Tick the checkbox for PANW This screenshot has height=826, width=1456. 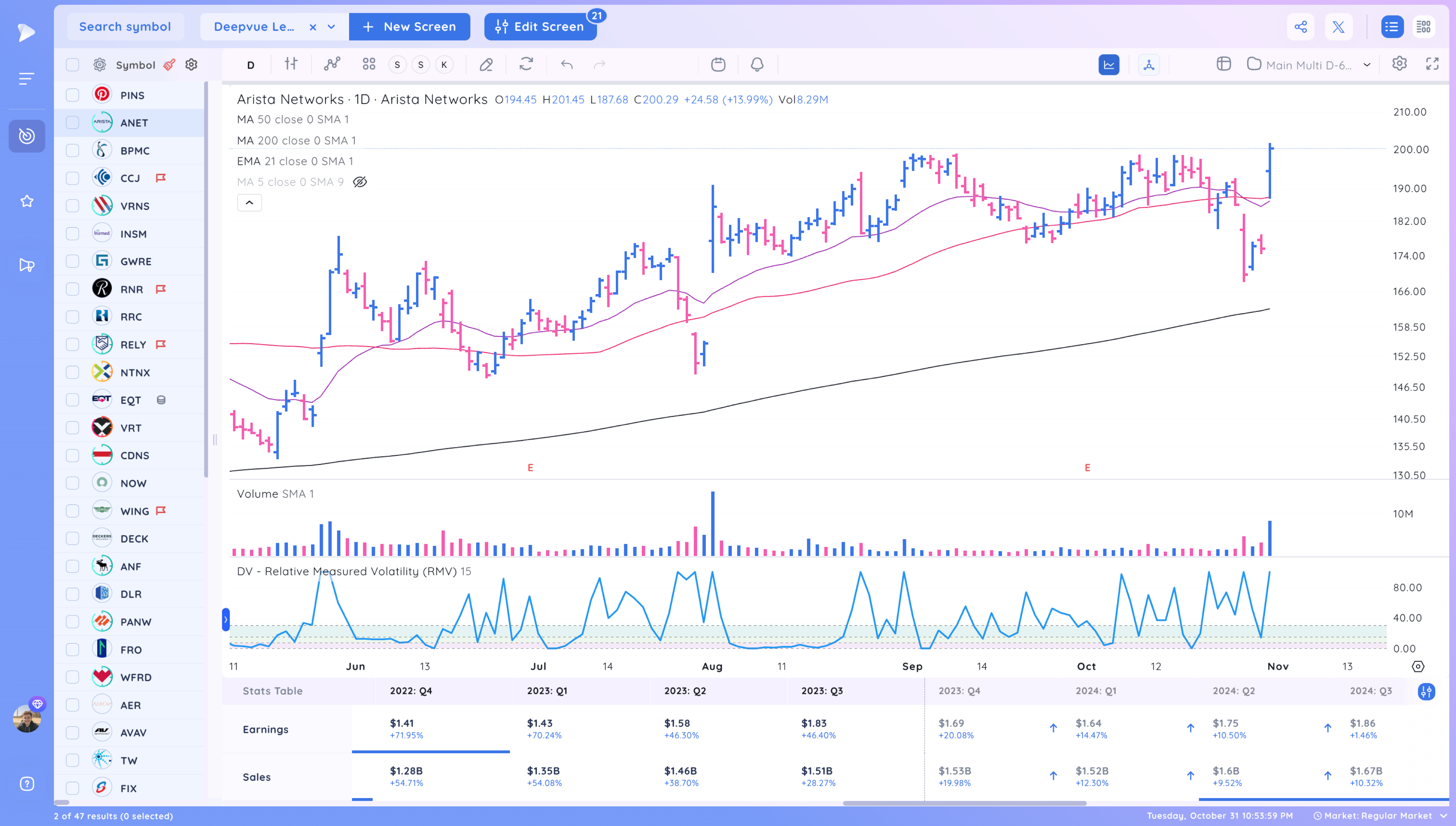click(73, 622)
